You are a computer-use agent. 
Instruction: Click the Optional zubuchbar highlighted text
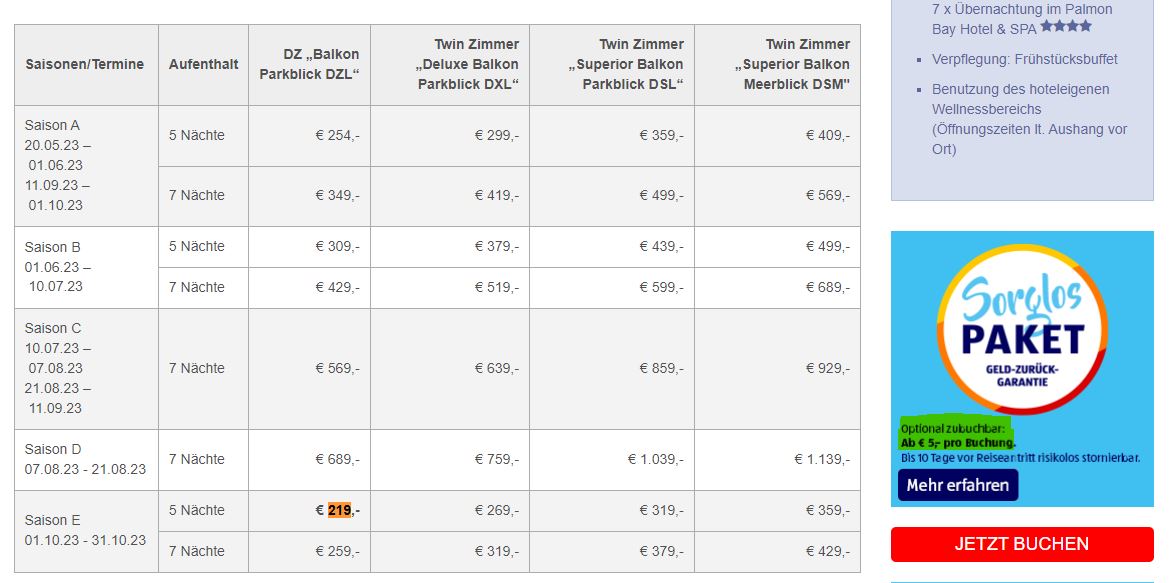coord(956,428)
